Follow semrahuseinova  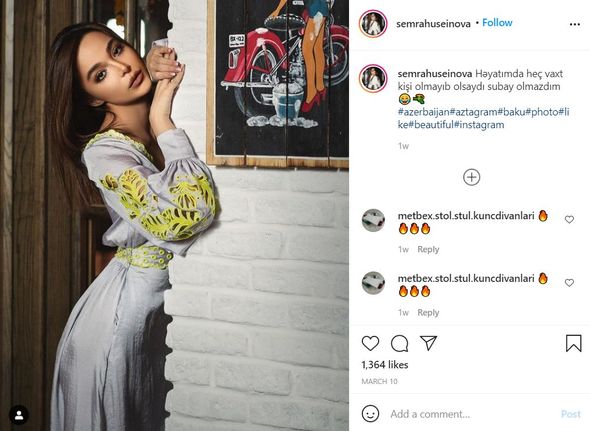click(497, 23)
